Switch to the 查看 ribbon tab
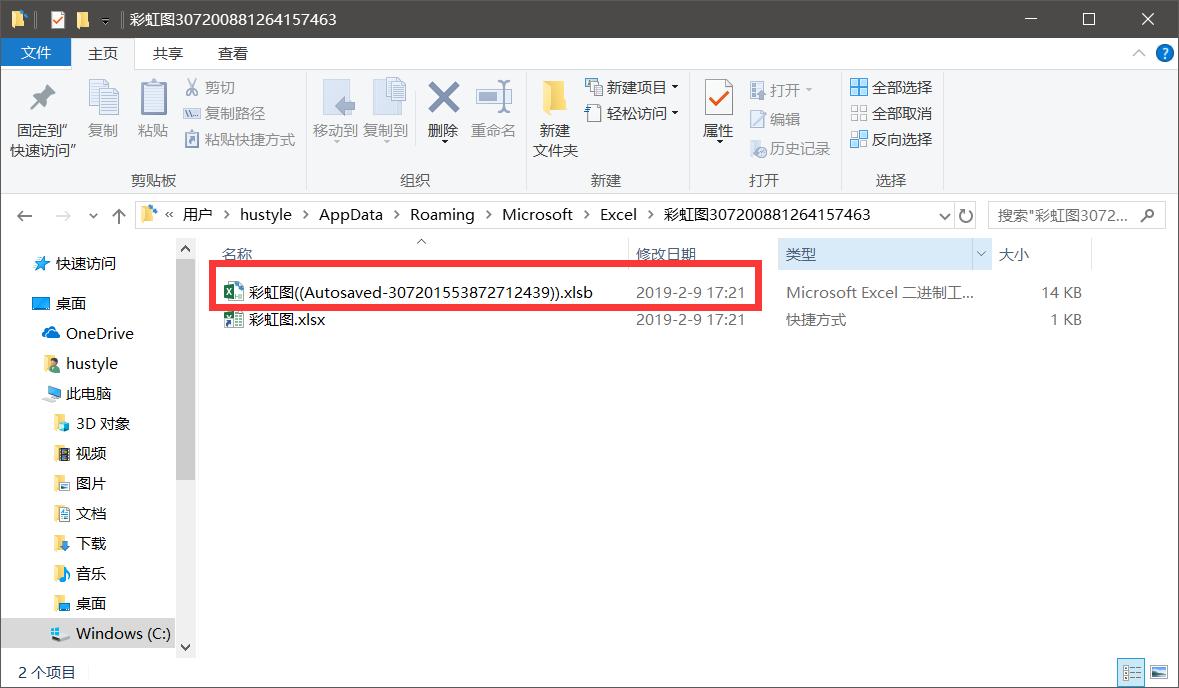The width and height of the screenshot is (1179, 688). 232,53
